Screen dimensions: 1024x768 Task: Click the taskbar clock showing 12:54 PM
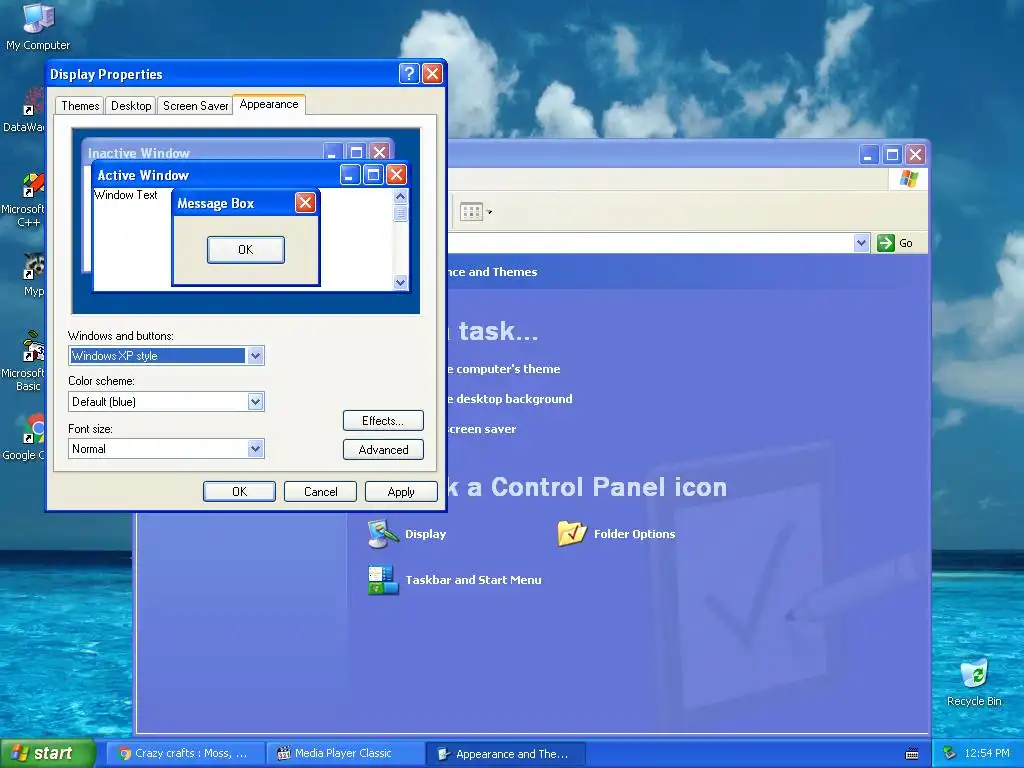tap(986, 753)
